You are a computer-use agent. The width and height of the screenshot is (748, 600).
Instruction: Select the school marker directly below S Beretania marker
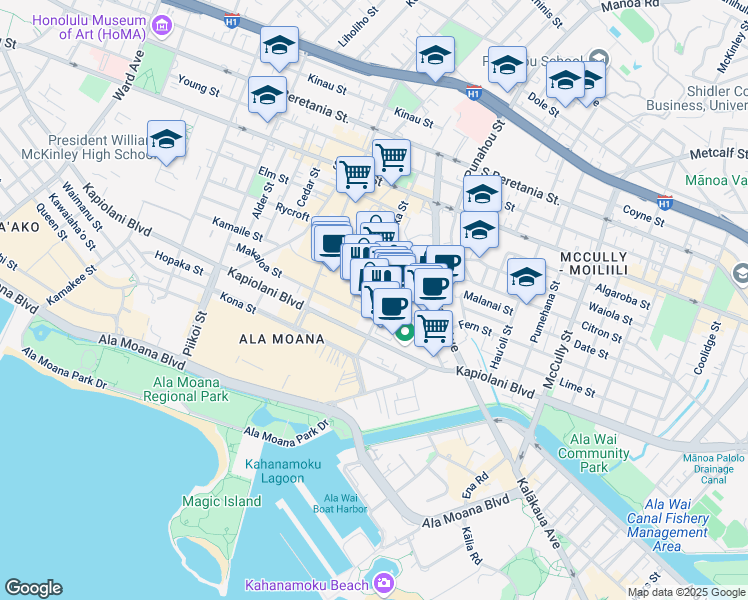479,230
